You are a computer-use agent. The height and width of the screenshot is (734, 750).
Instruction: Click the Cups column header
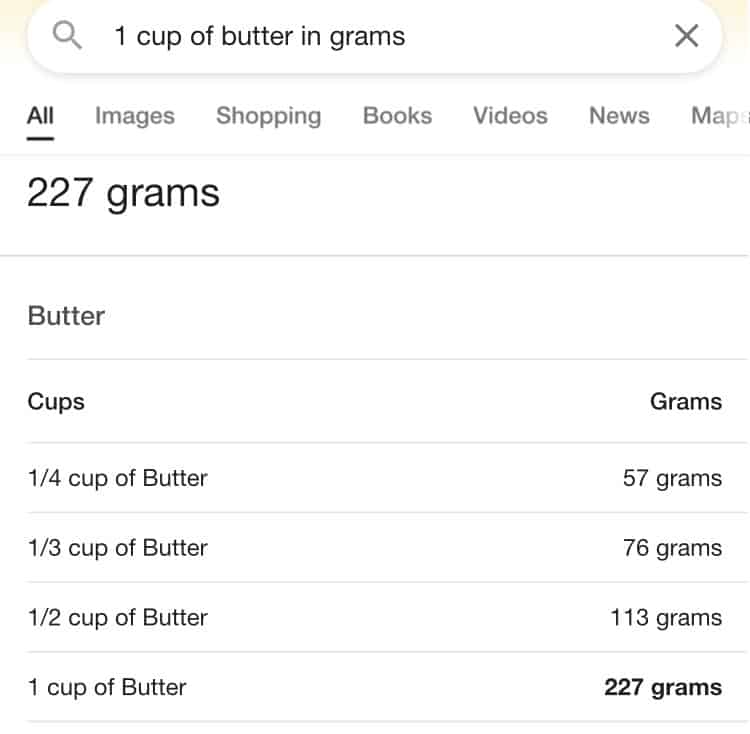[x=56, y=402]
